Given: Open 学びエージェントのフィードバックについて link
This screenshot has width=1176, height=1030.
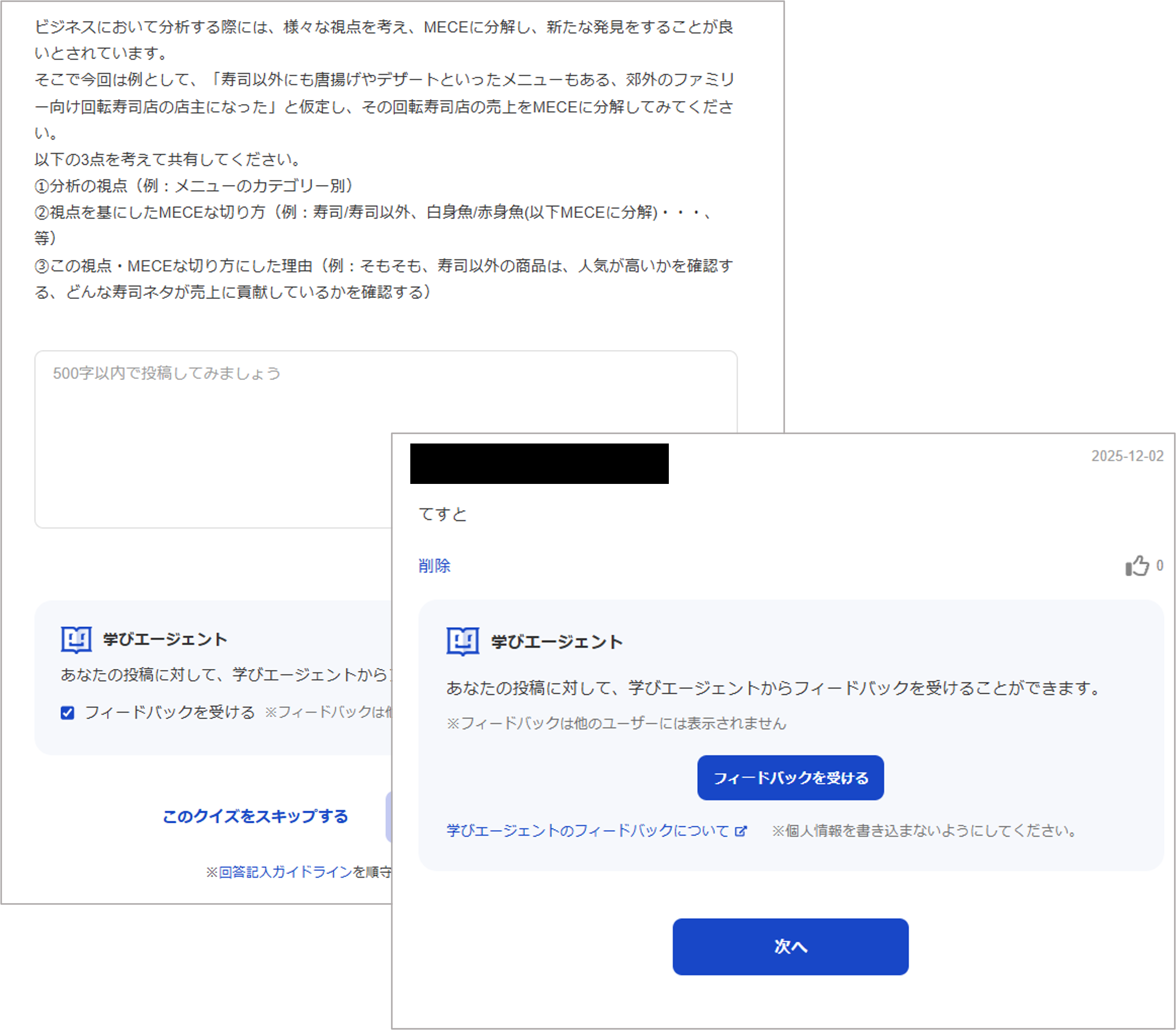Looking at the screenshot, I should [x=588, y=831].
